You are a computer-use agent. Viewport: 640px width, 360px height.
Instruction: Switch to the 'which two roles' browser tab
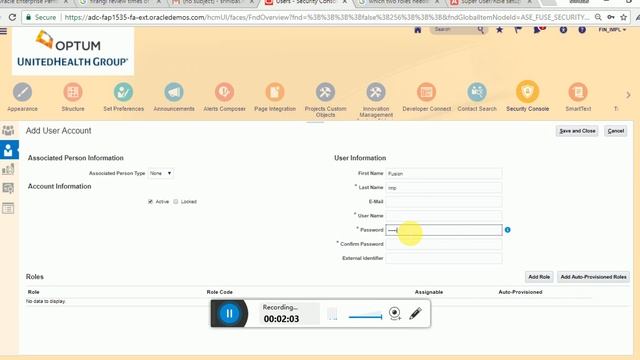coord(399,2)
